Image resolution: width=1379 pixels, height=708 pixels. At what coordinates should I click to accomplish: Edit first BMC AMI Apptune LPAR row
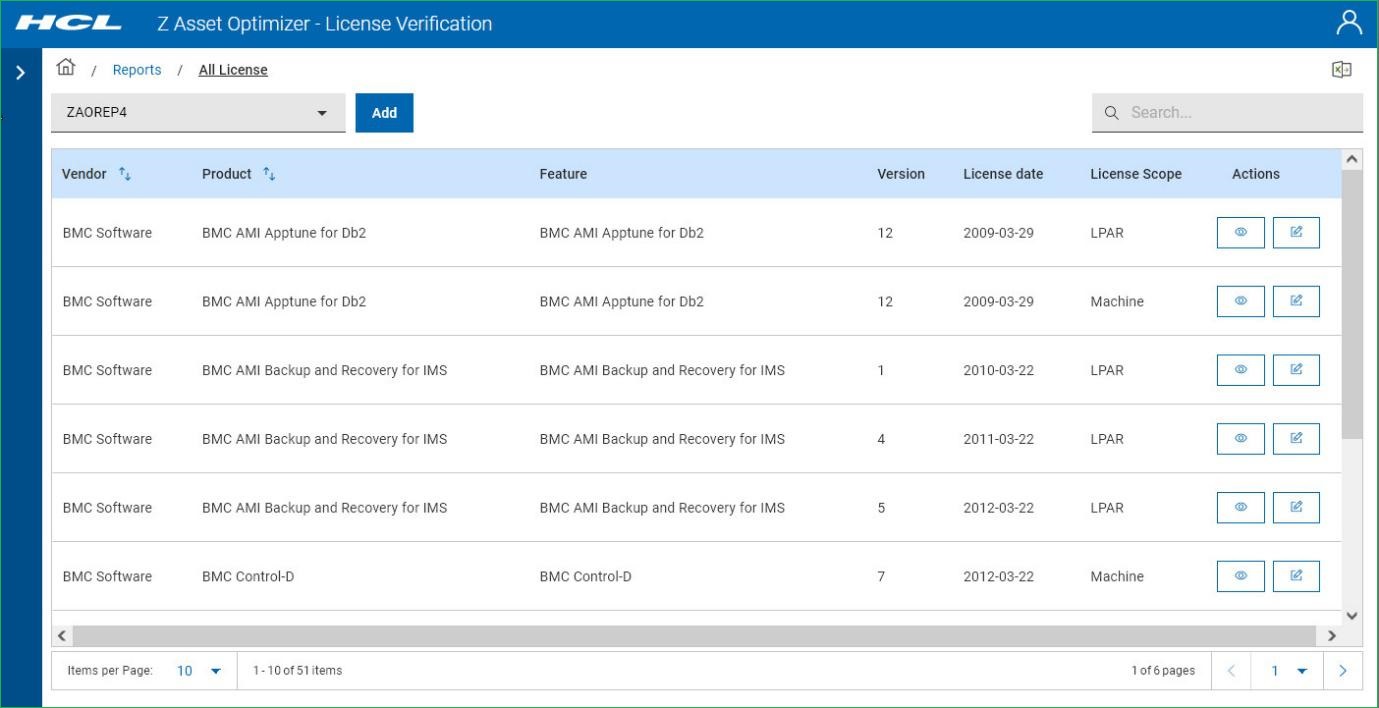click(x=1296, y=232)
